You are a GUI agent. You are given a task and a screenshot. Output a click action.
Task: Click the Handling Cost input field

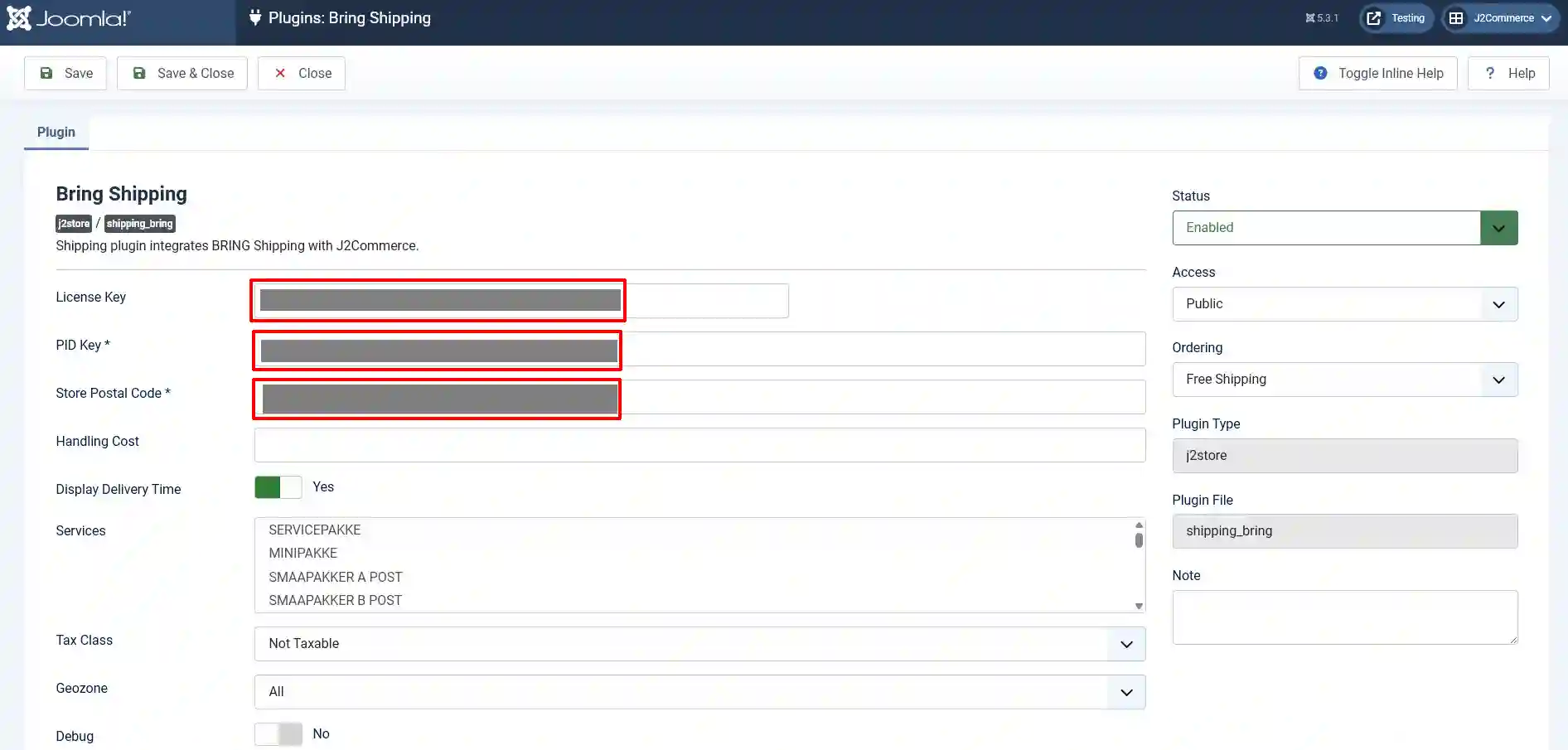pyautogui.click(x=699, y=445)
